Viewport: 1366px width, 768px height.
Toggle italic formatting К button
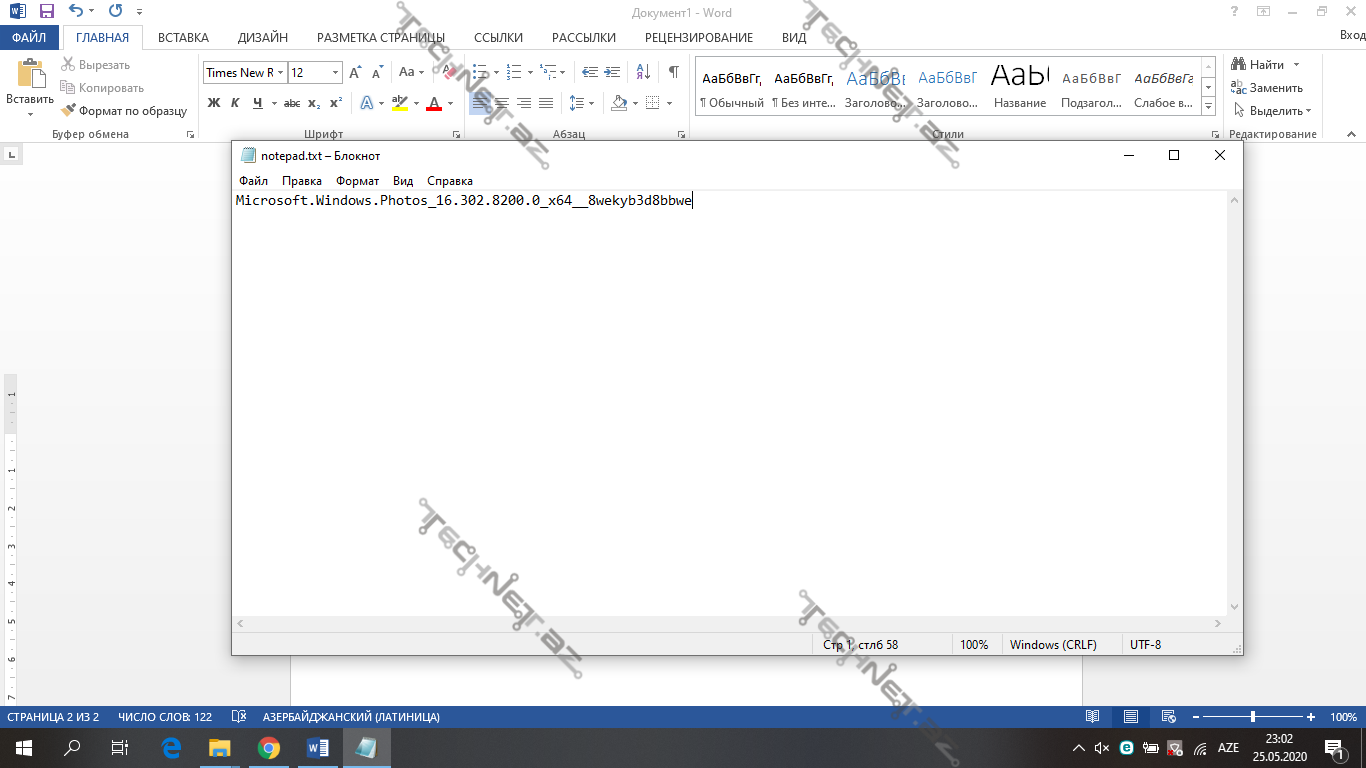pos(235,103)
